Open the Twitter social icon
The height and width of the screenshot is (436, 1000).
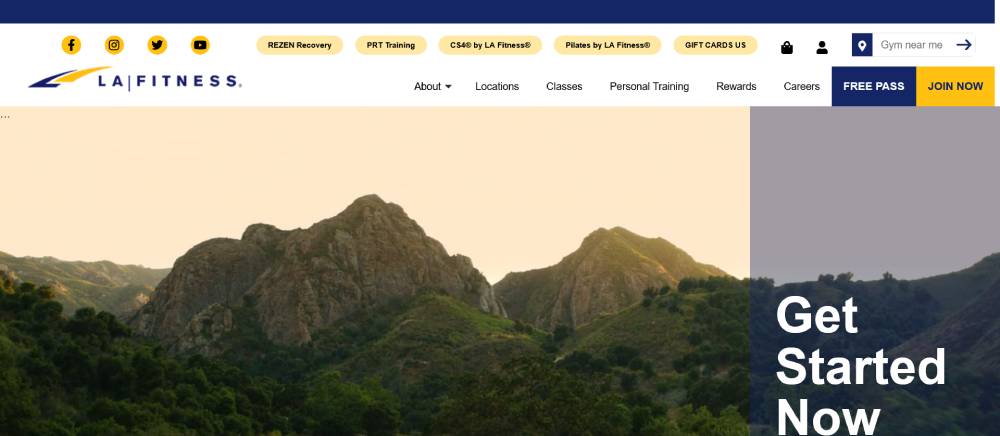157,45
